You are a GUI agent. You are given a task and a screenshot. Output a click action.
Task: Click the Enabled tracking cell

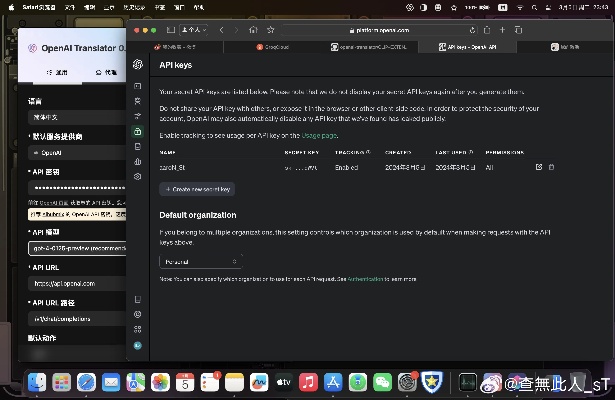click(x=346, y=167)
